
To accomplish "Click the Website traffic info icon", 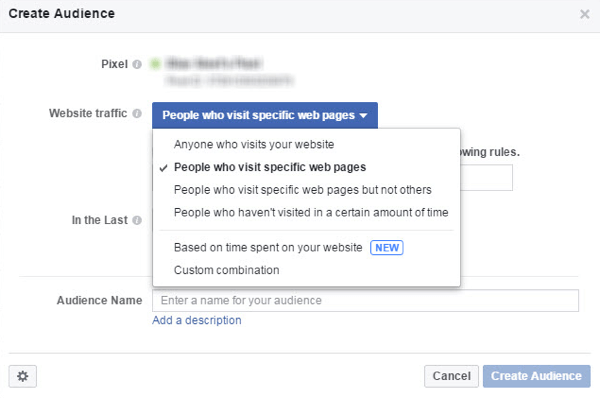I will (137, 114).
